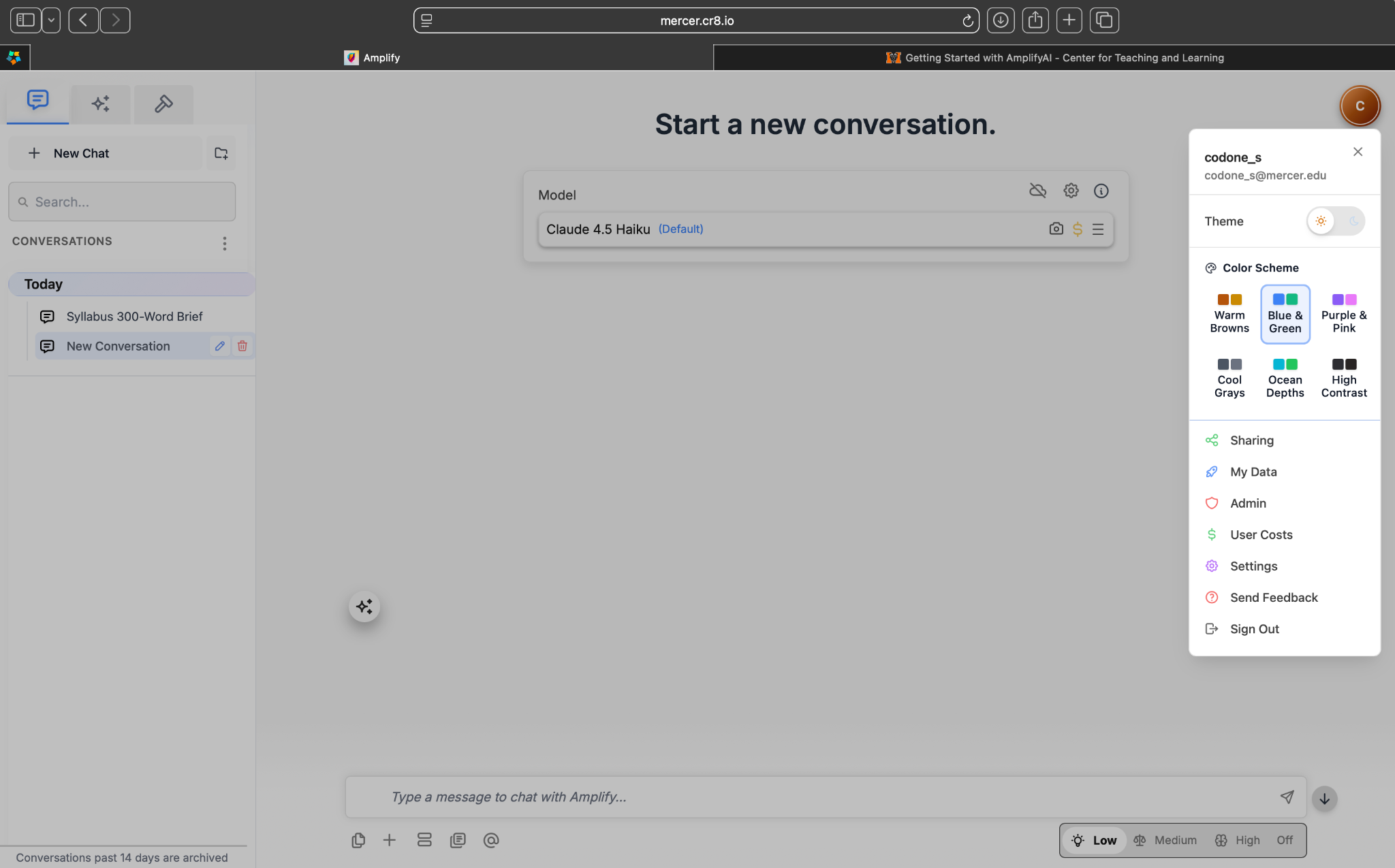The height and width of the screenshot is (868, 1395).
Task: Create a new conversation folder
Action: click(x=221, y=153)
